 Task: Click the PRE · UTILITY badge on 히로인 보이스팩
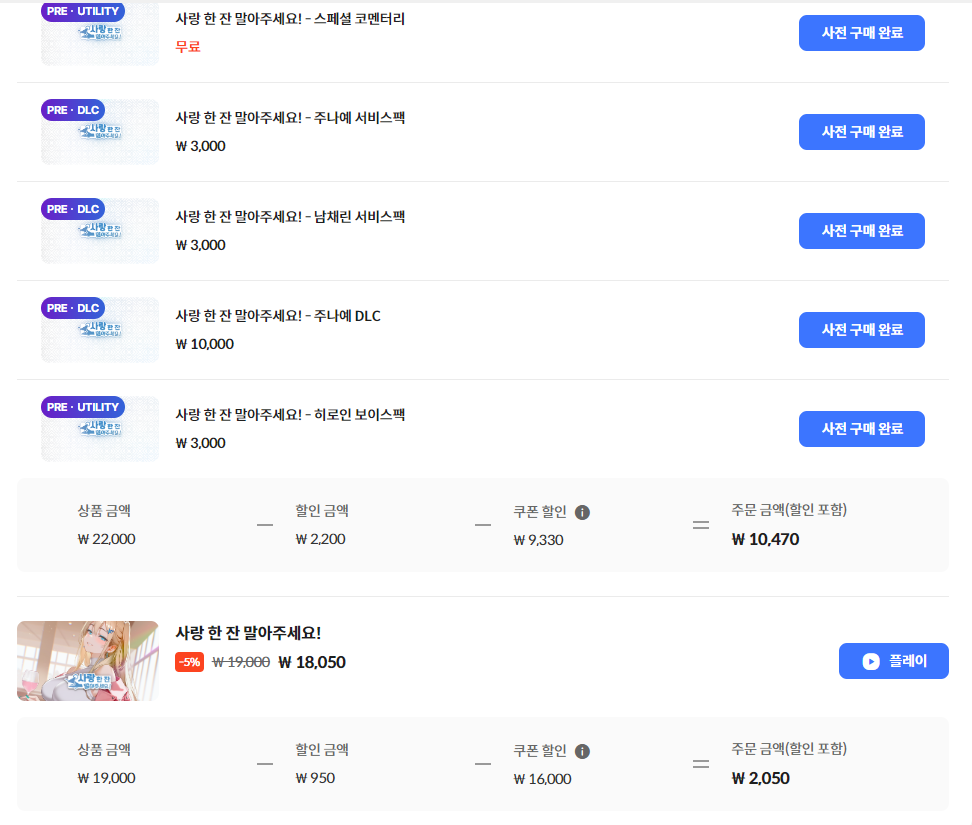tap(83, 407)
